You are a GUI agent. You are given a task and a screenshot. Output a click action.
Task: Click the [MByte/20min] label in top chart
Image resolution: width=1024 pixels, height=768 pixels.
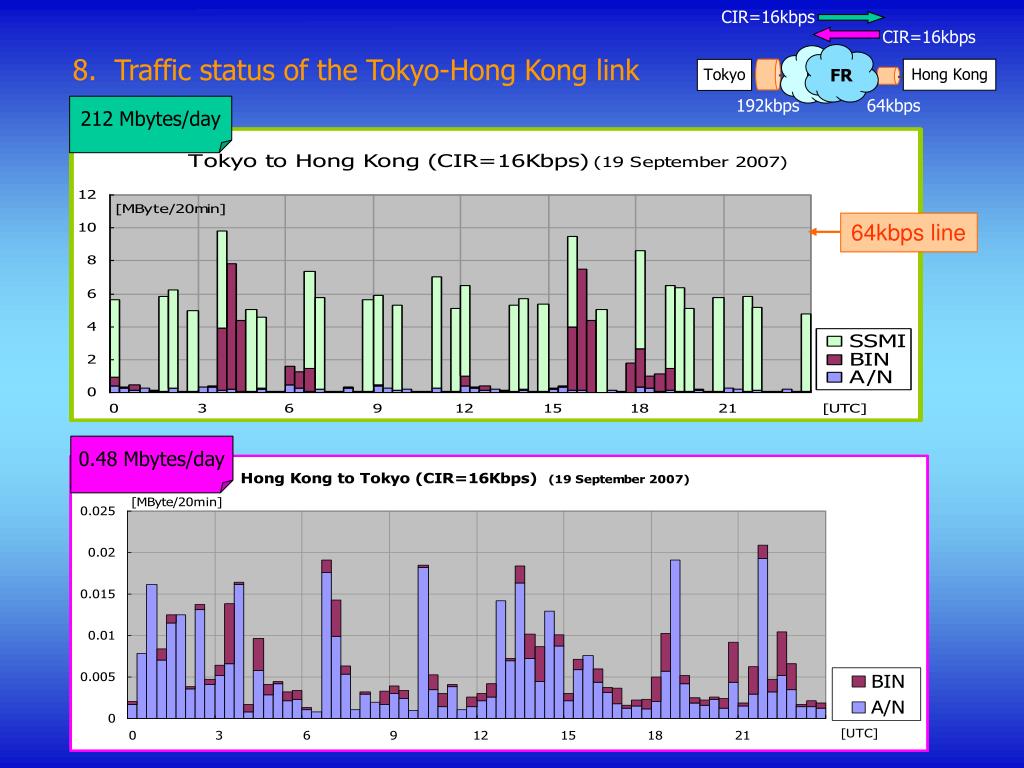(170, 209)
